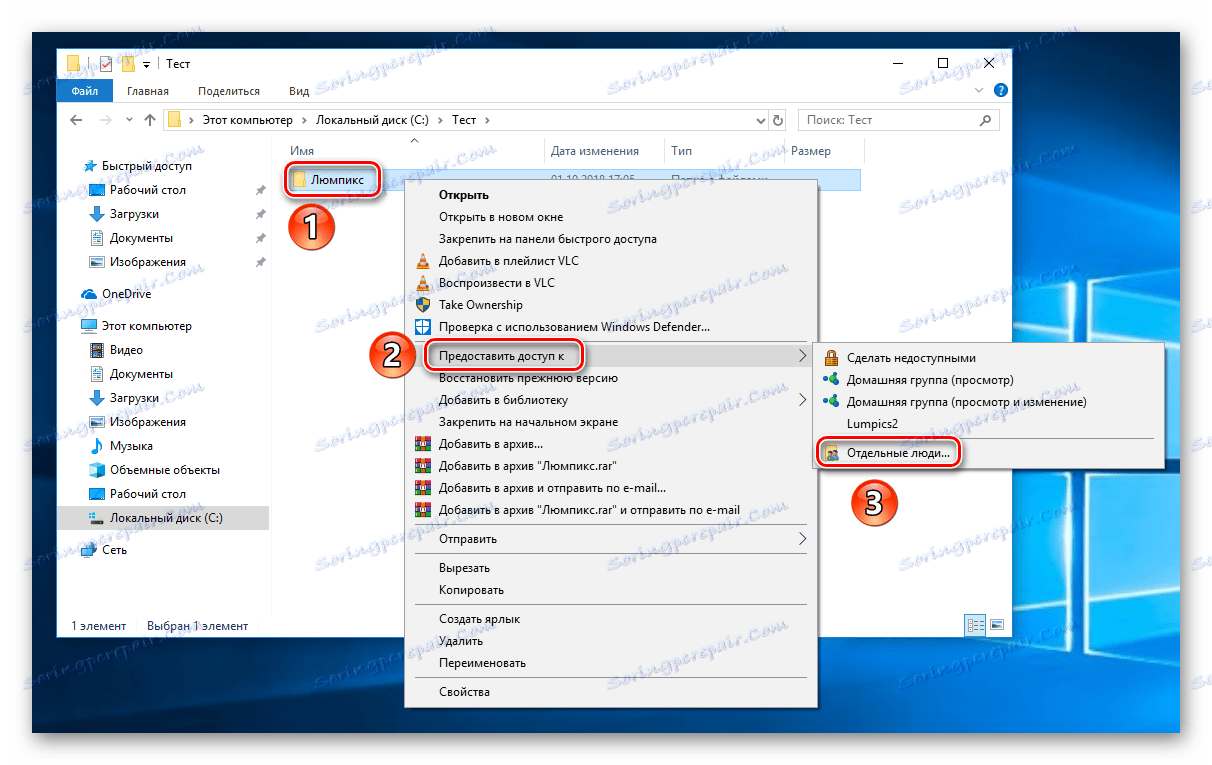Open the Quick Access Toolbar customization dropdown
The width and height of the screenshot is (1212, 765).
tap(145, 63)
